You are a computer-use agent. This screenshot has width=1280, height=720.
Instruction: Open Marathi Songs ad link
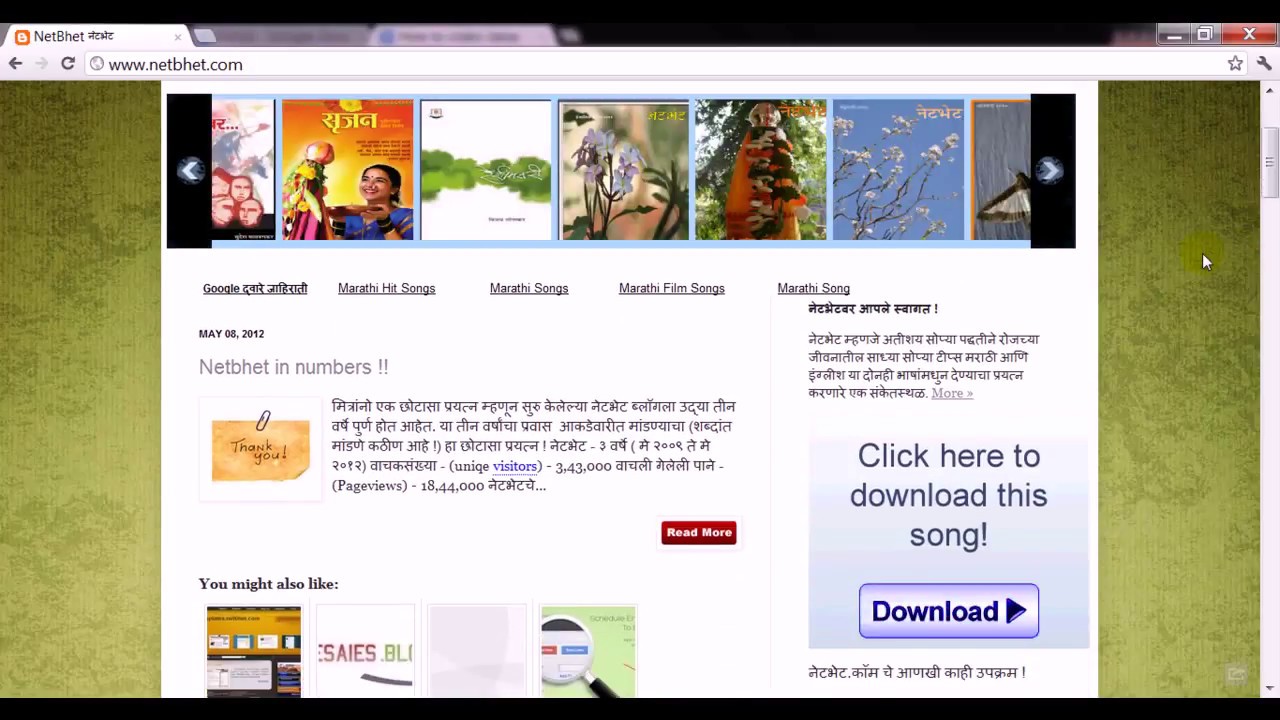(x=529, y=288)
